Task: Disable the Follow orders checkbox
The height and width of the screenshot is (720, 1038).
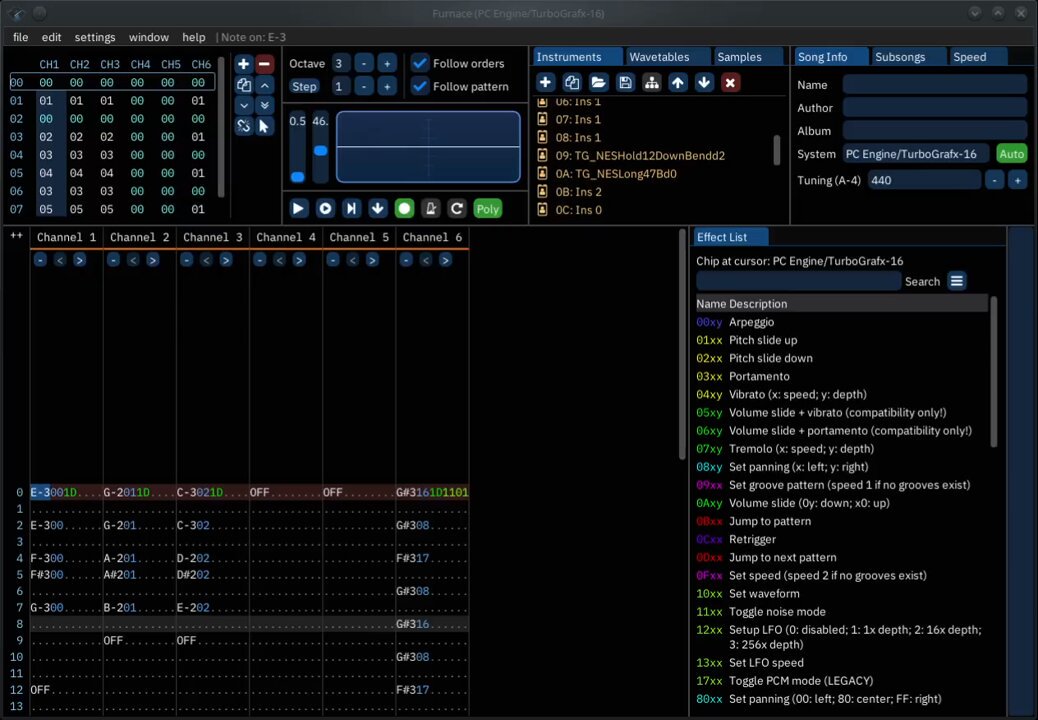Action: tap(420, 64)
